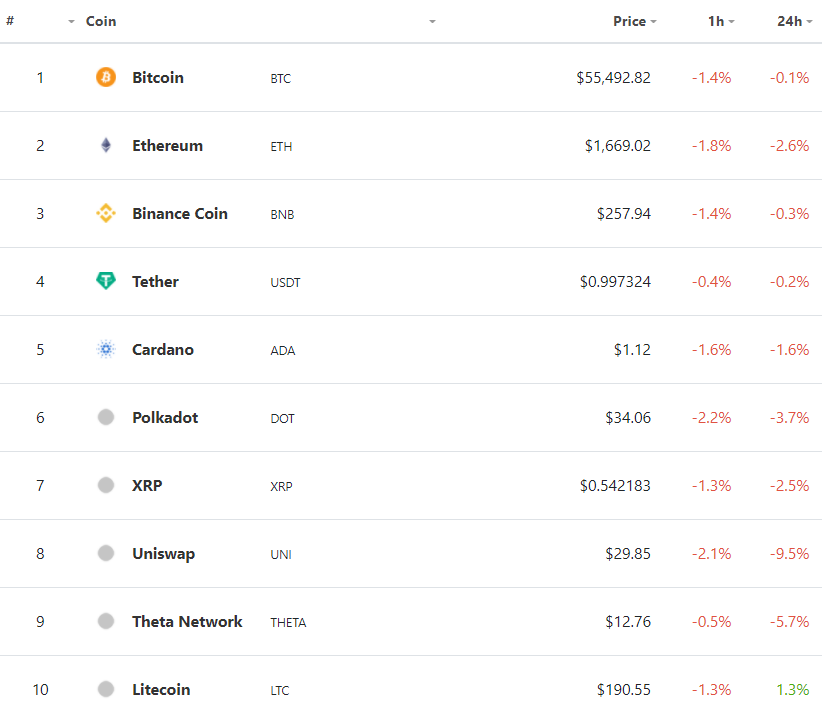This screenshot has width=822, height=720.
Task: Click the Ethereum diamond icon
Action: pos(106,145)
